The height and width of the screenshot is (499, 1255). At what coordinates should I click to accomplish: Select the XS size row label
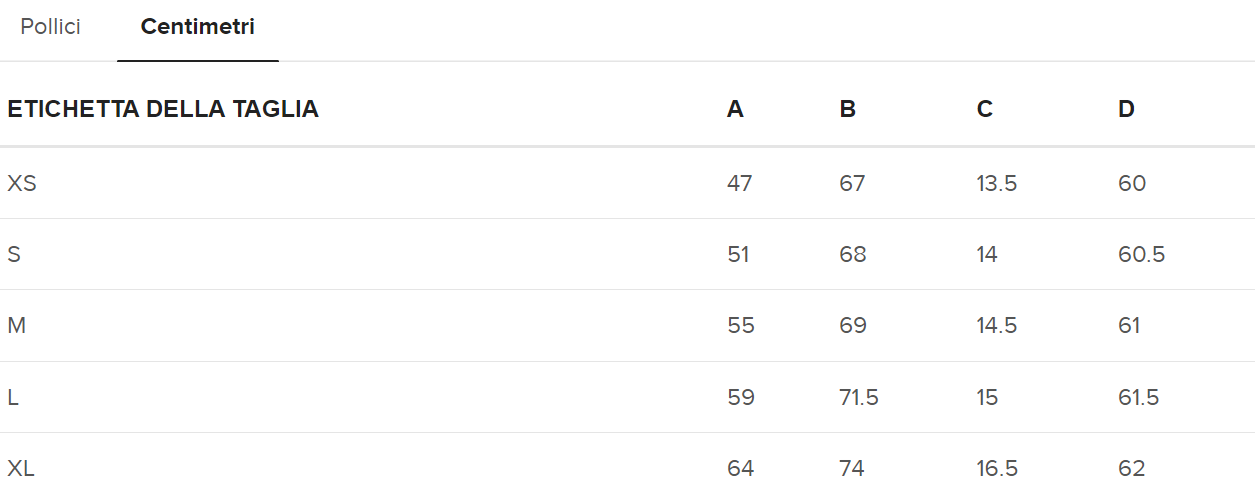(22, 183)
